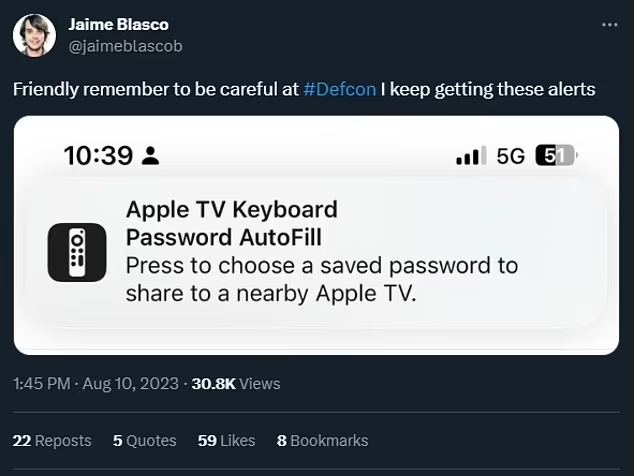Viewport: 634px width, 476px height.
Task: Open the #Defcon hashtag link
Action: (x=339, y=89)
